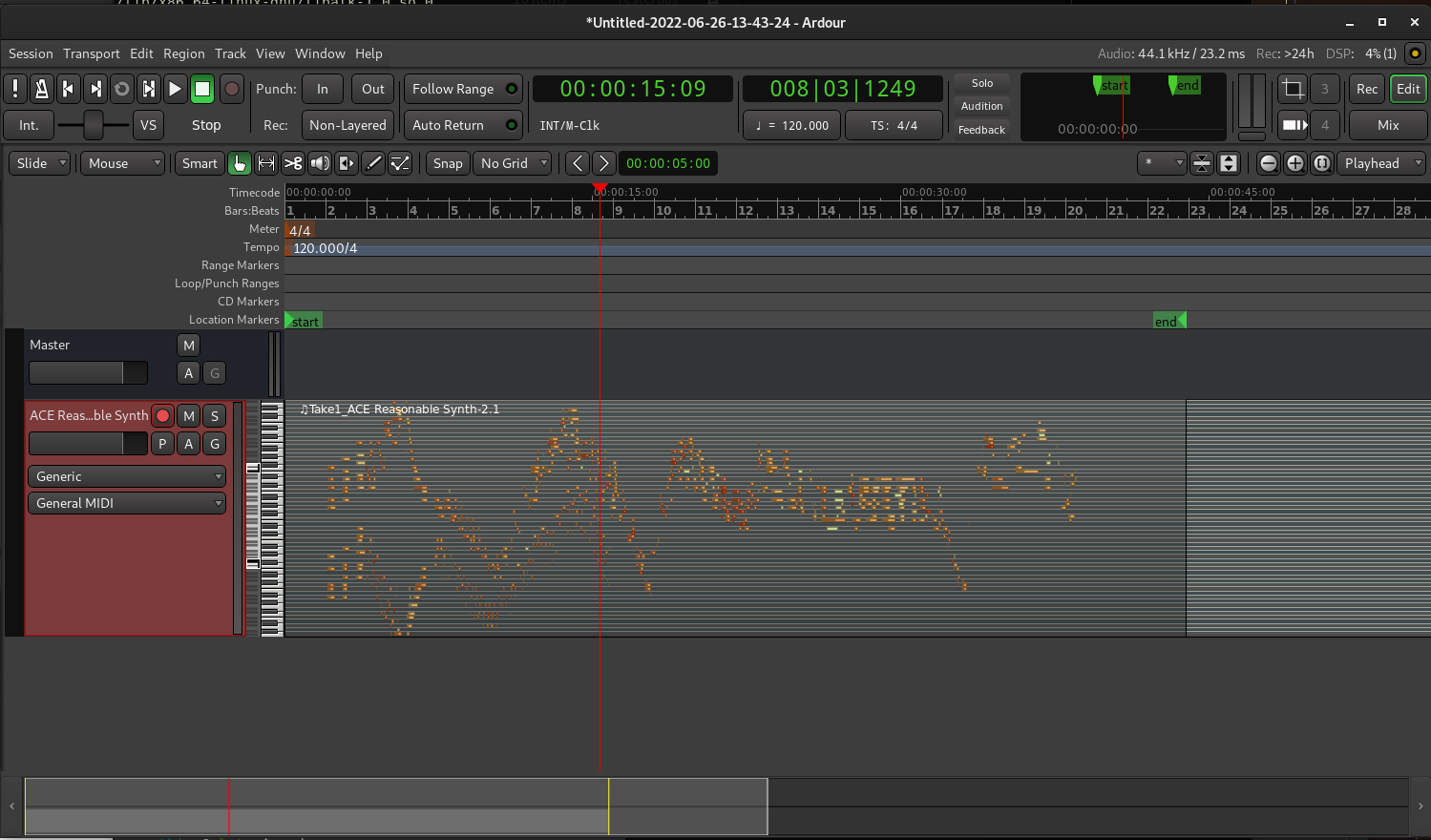The image size is (1431, 840).
Task: Select the Range tool
Action: (x=265, y=163)
